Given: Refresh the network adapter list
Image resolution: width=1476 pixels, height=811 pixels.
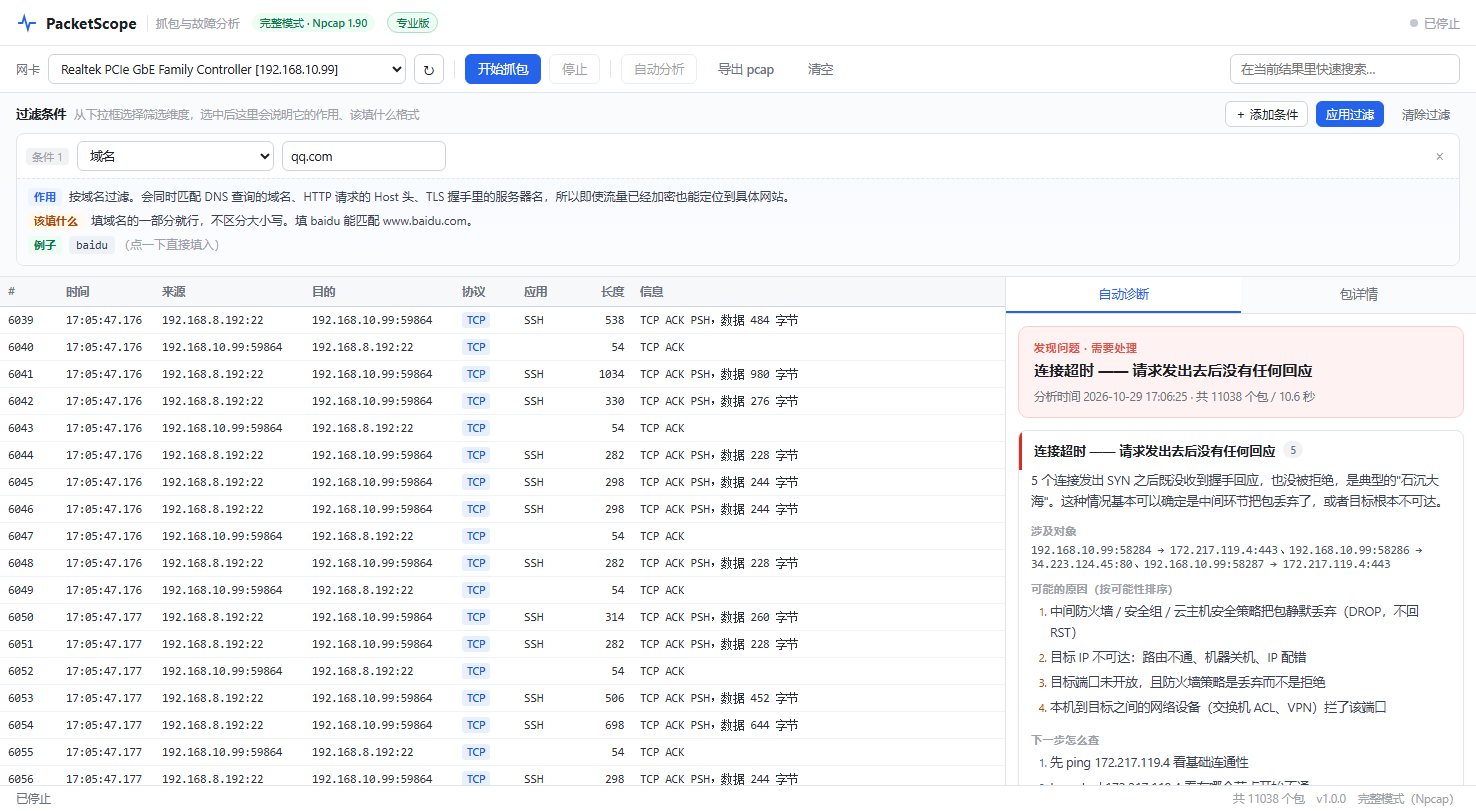Looking at the screenshot, I should tap(429, 69).
